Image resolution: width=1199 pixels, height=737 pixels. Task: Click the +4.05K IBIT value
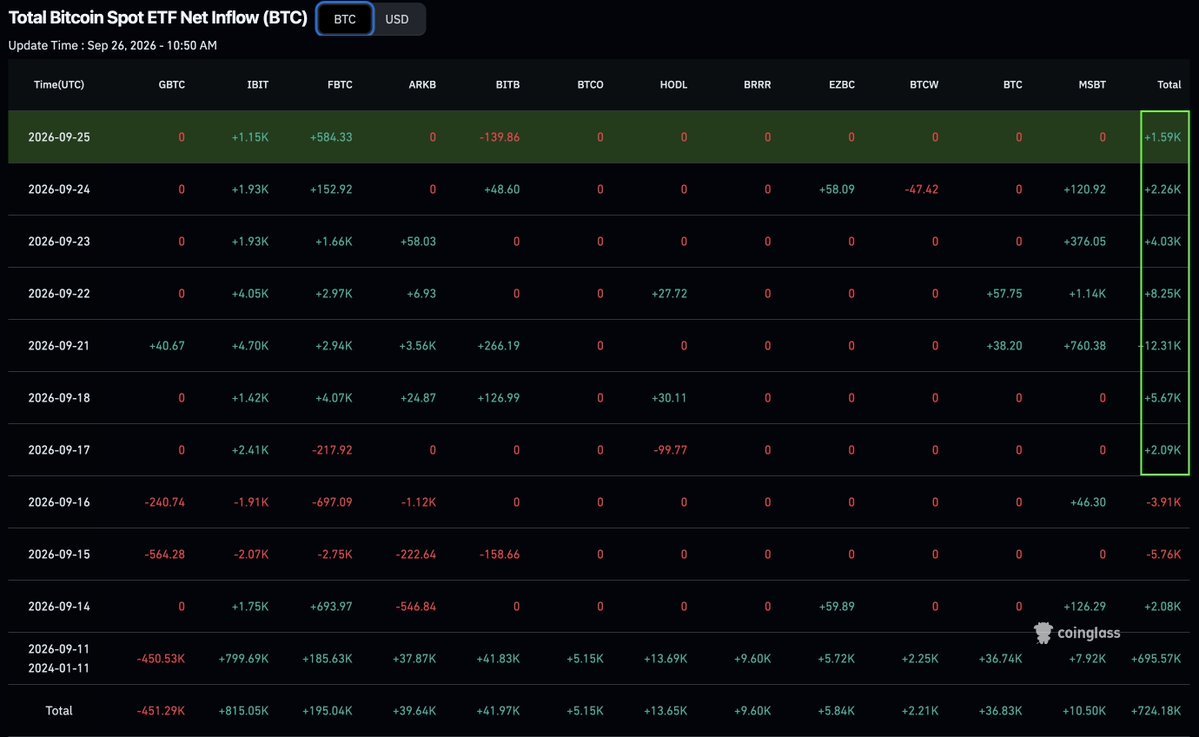pos(250,294)
